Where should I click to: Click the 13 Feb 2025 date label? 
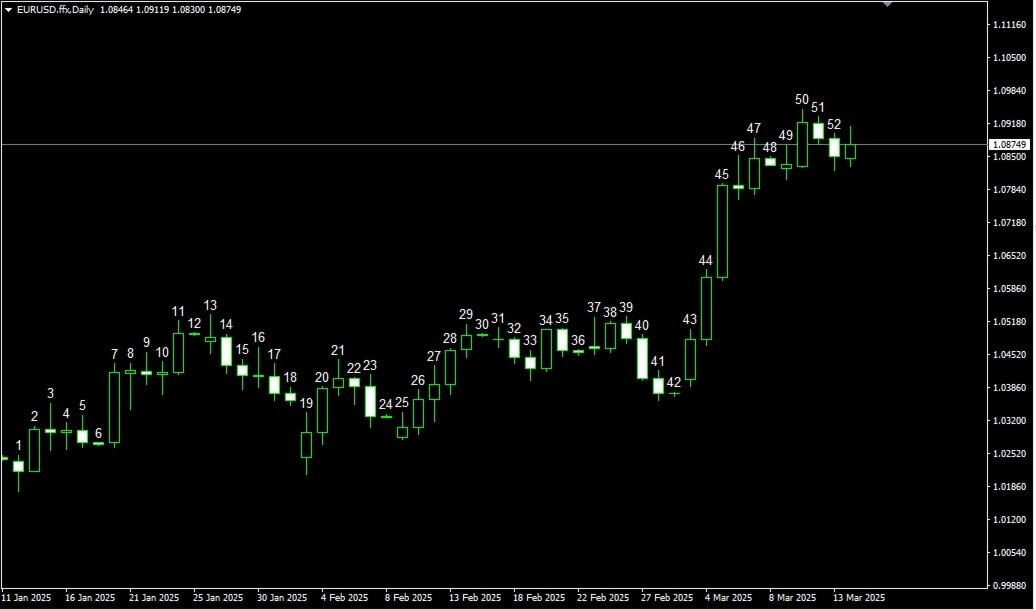pyautogui.click(x=474, y=598)
